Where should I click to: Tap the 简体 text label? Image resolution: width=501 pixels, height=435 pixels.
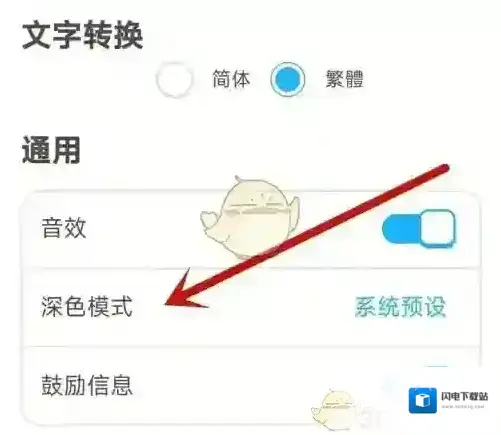pos(231,79)
